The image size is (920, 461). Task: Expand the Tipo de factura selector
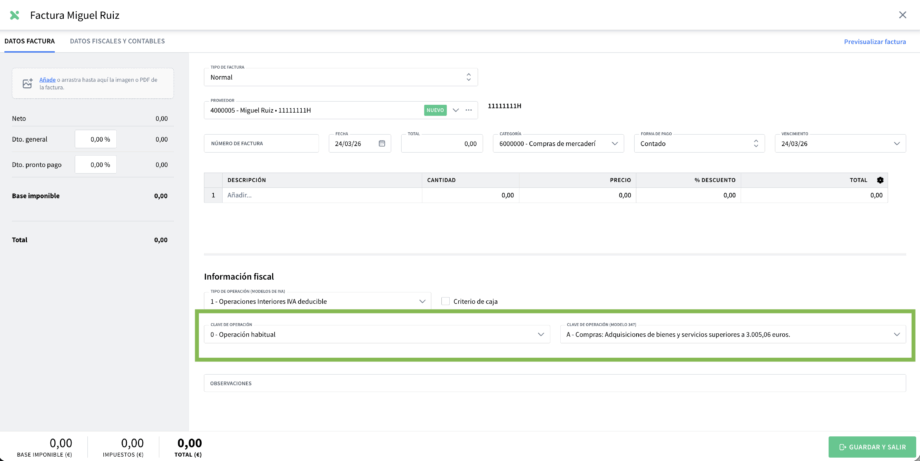click(341, 77)
